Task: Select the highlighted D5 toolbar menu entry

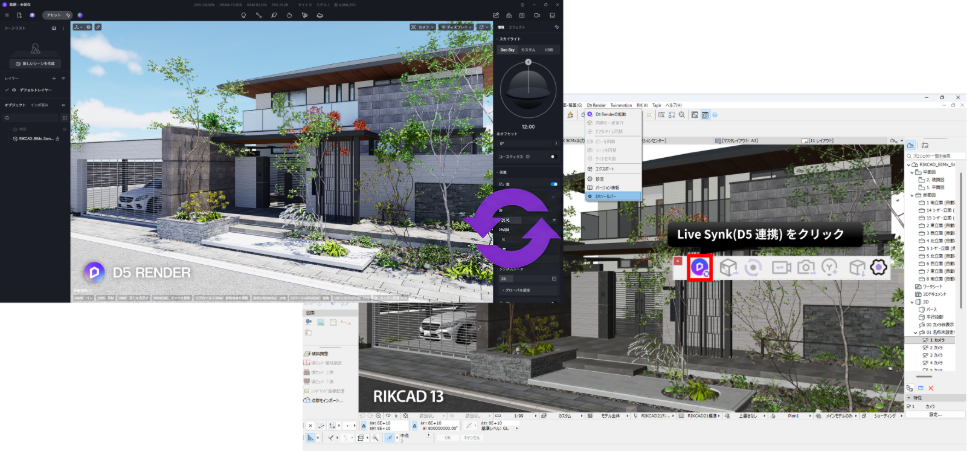Action: click(x=613, y=196)
